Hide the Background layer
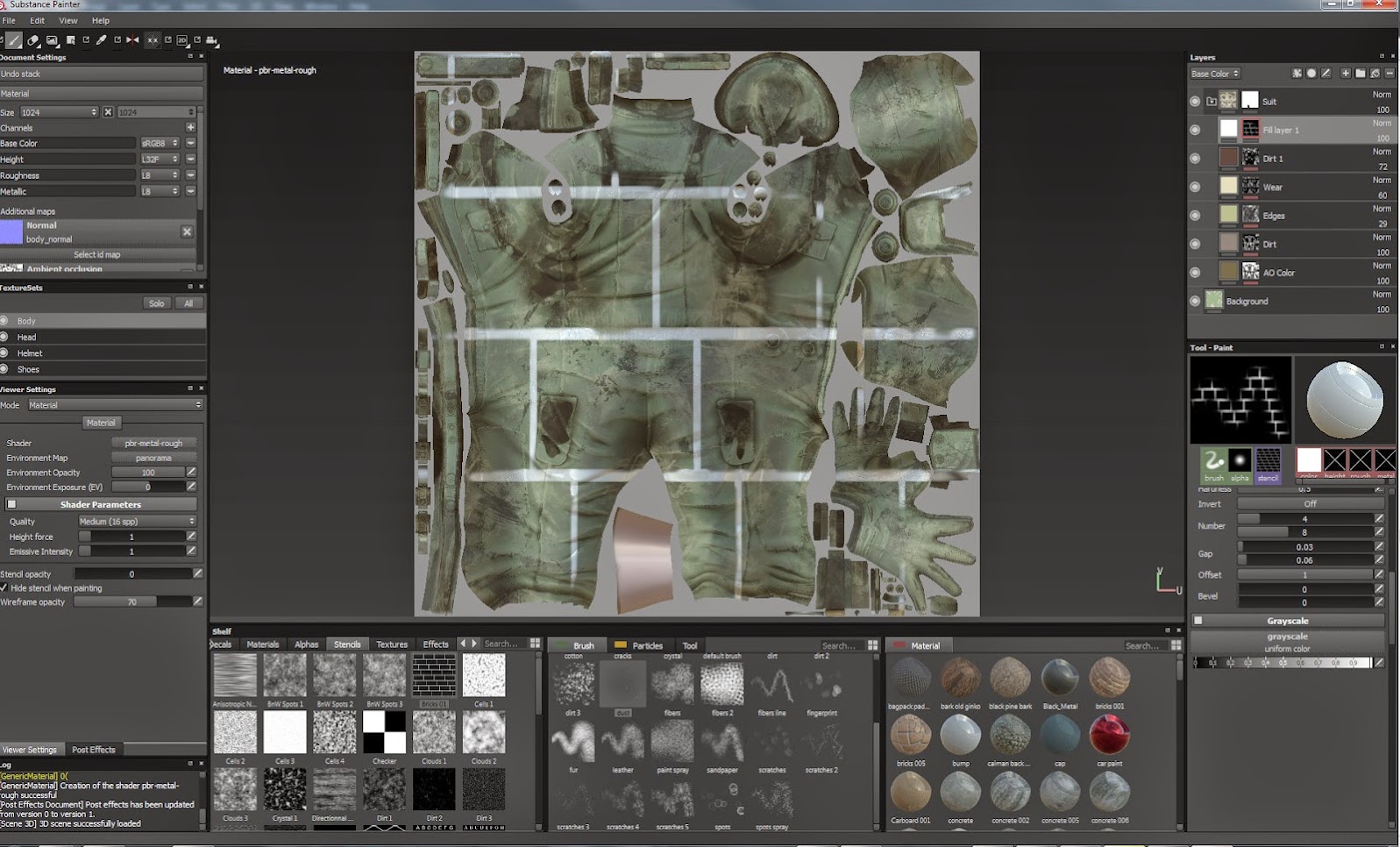Screen dimensions: 1400x847 coord(1195,301)
